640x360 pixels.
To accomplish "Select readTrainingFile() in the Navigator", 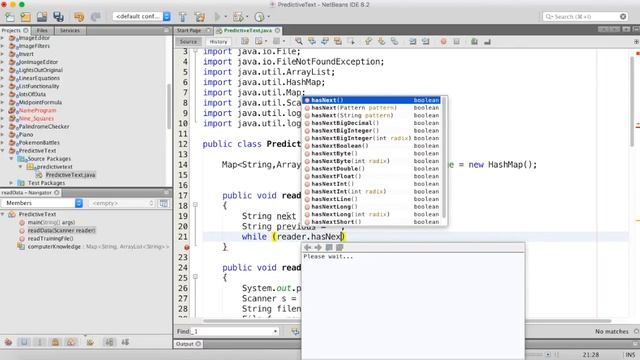I will point(50,239).
